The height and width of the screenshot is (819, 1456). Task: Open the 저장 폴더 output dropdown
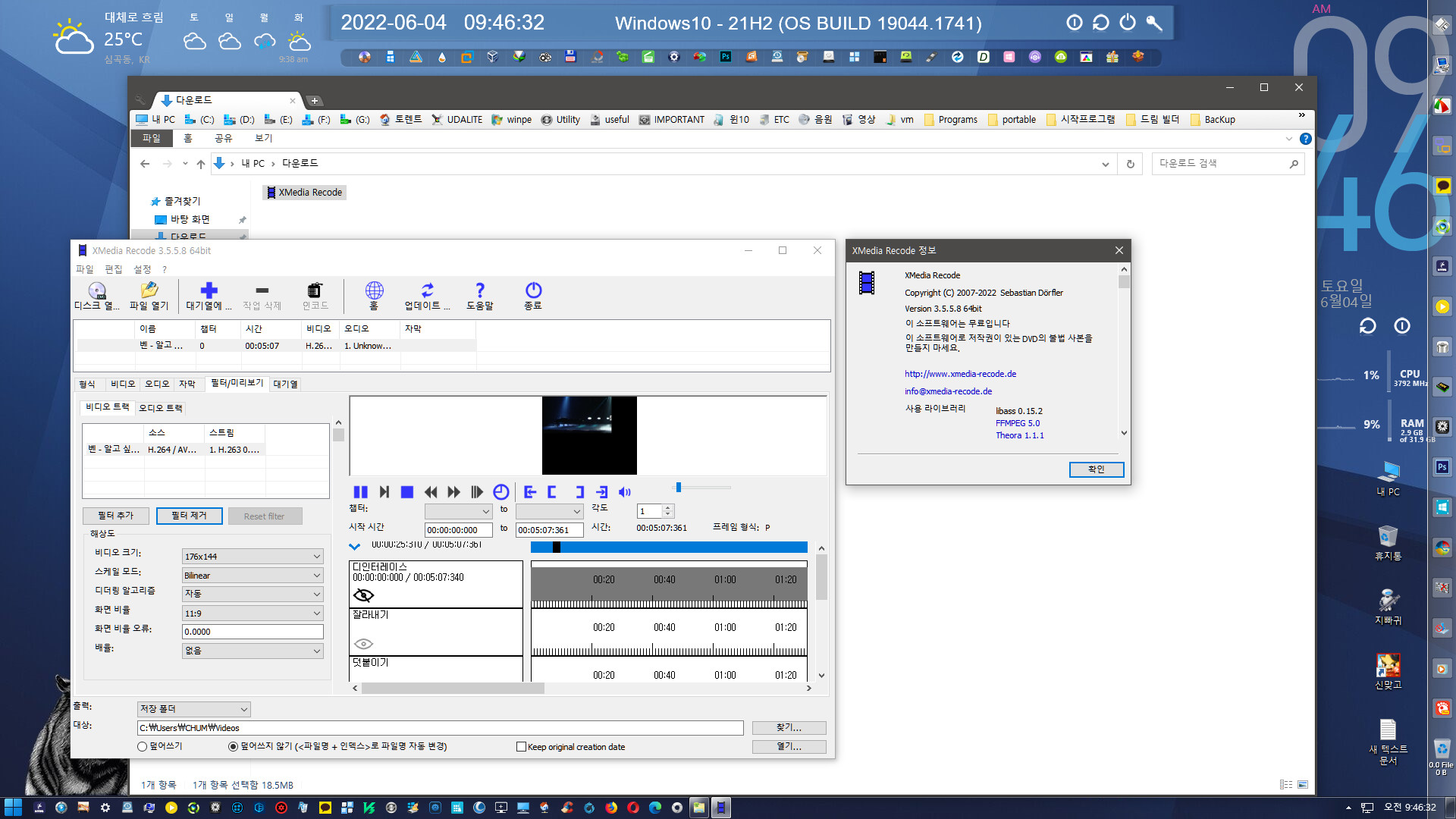coord(194,709)
